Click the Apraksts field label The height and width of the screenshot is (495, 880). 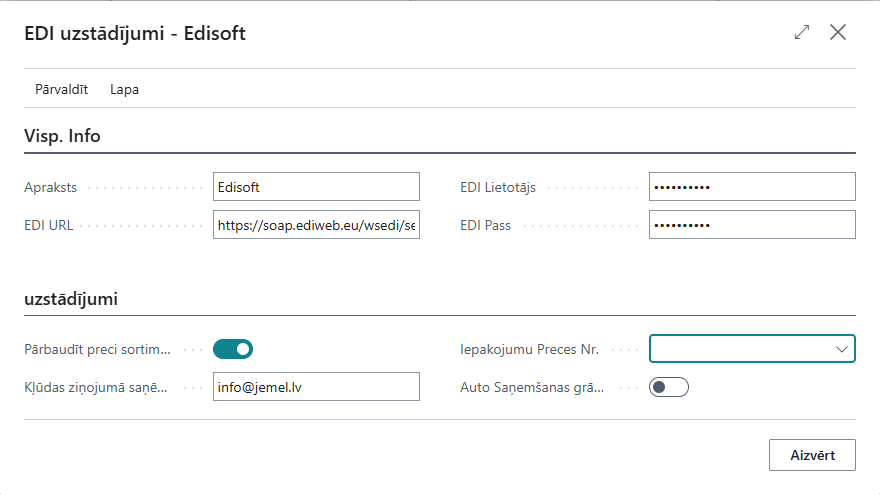(51, 187)
